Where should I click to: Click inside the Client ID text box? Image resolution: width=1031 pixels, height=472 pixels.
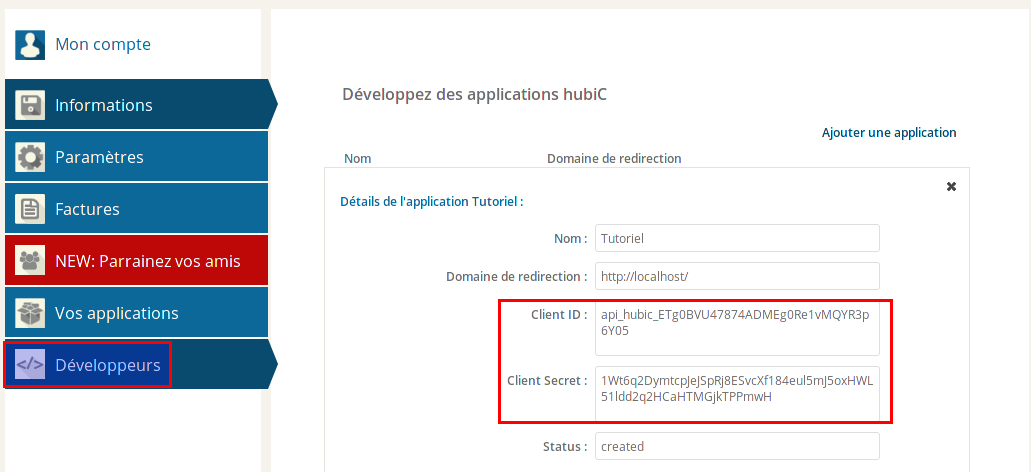737,328
